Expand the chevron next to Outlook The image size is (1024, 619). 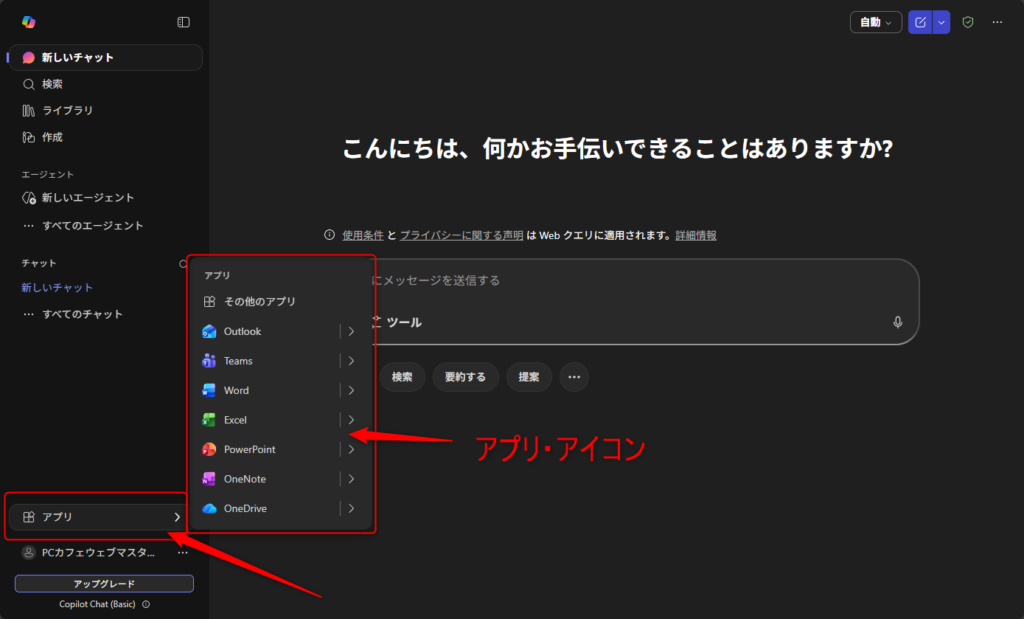[351, 331]
